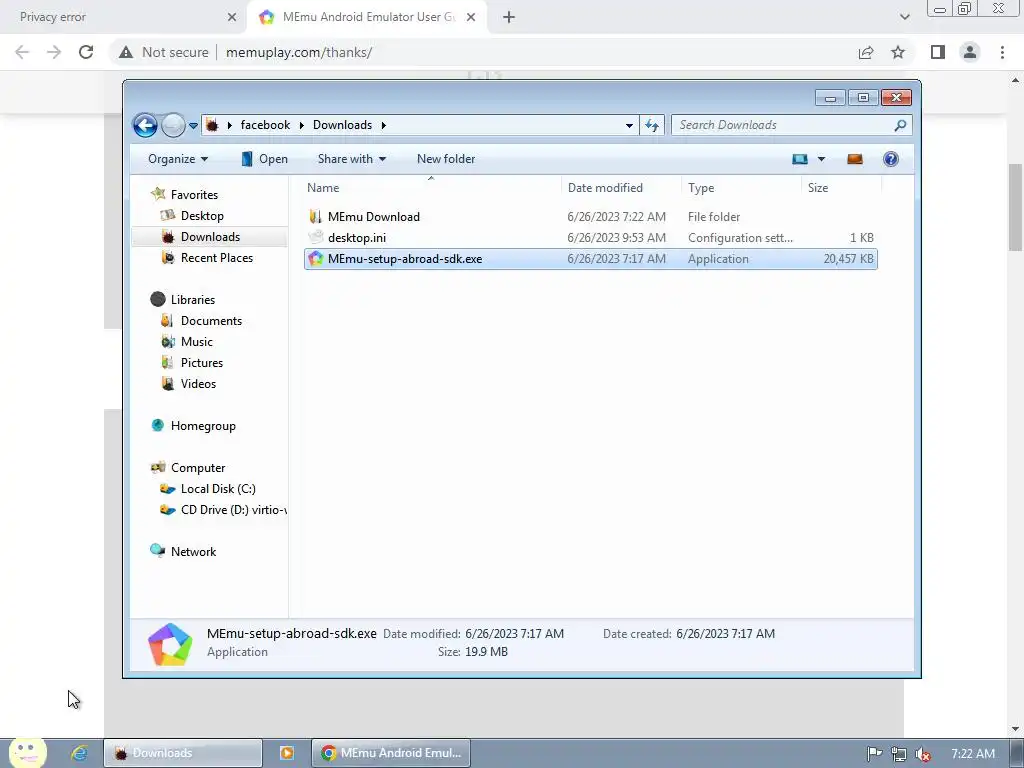Select Network in navigation pane
The image size is (1024, 768).
click(193, 551)
